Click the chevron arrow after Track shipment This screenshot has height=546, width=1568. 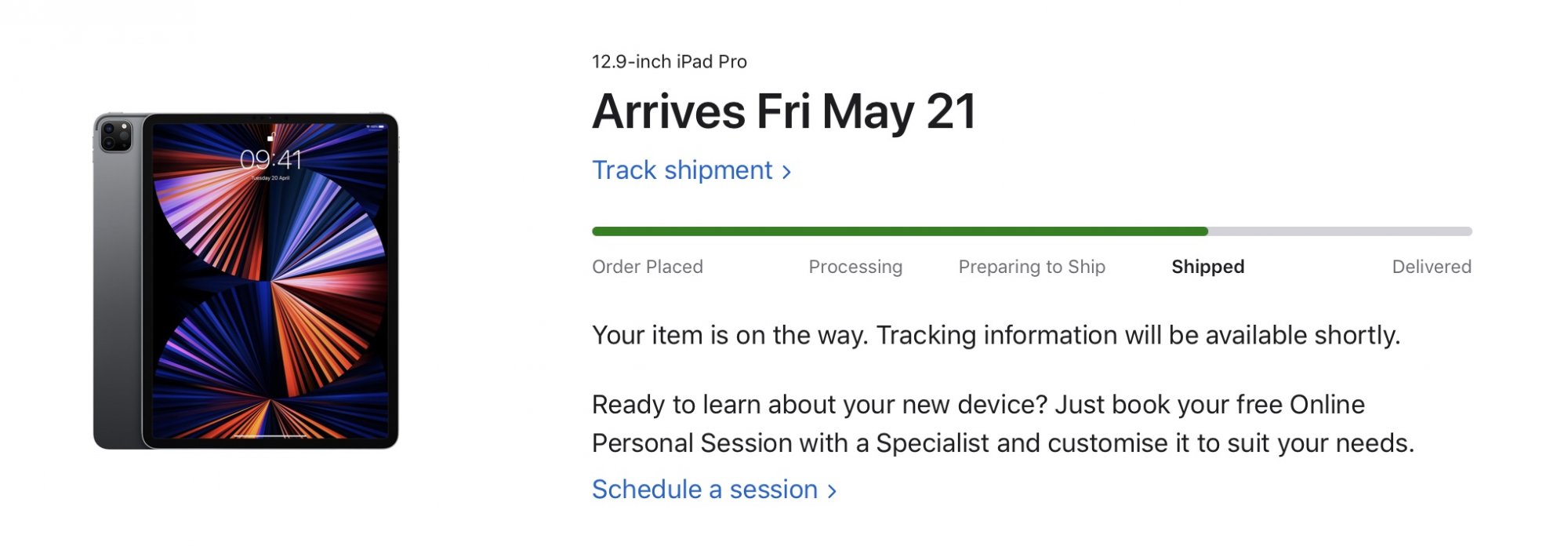coord(786,172)
